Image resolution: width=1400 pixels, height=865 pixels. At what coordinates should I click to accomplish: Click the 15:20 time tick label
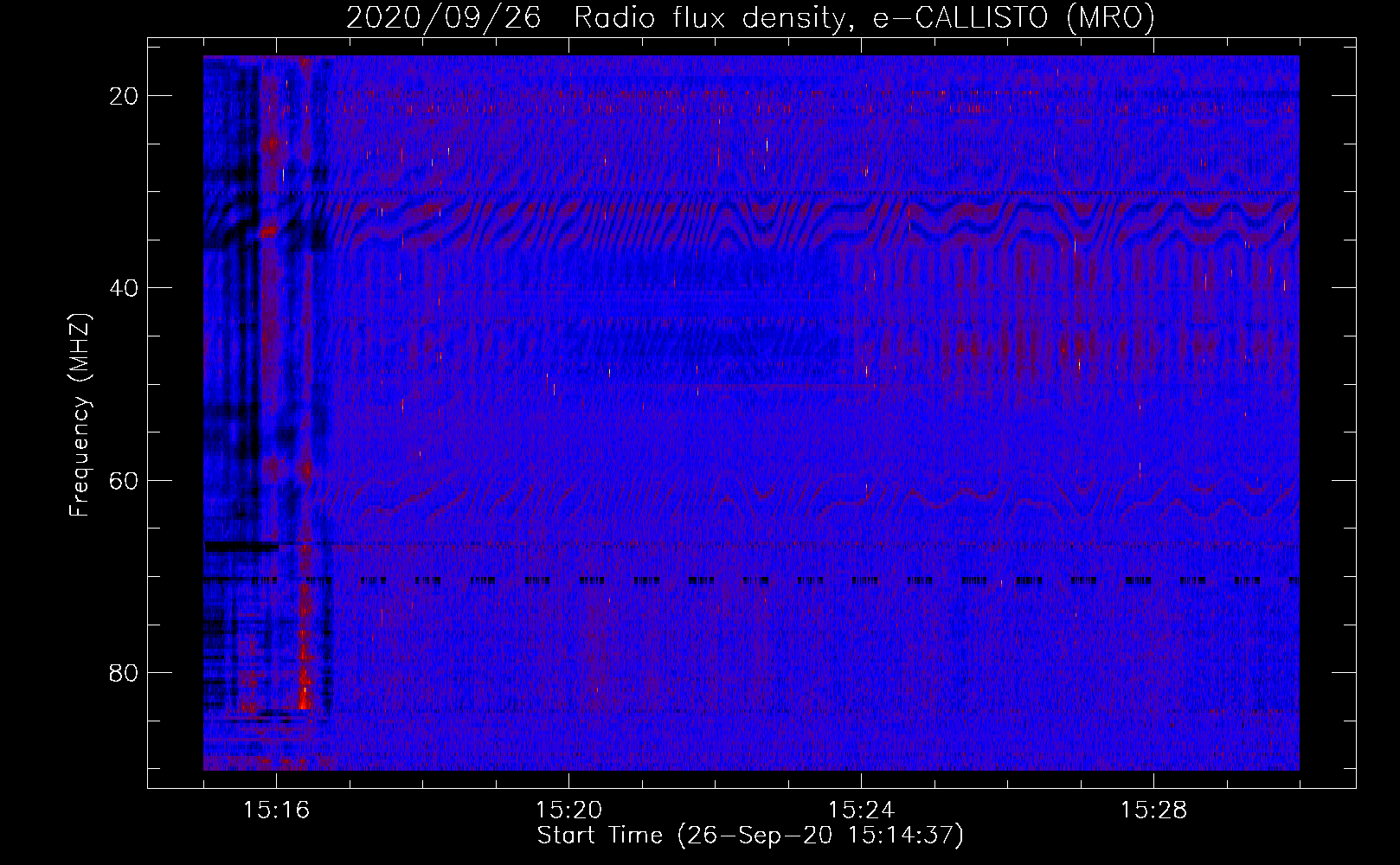pyautogui.click(x=568, y=811)
